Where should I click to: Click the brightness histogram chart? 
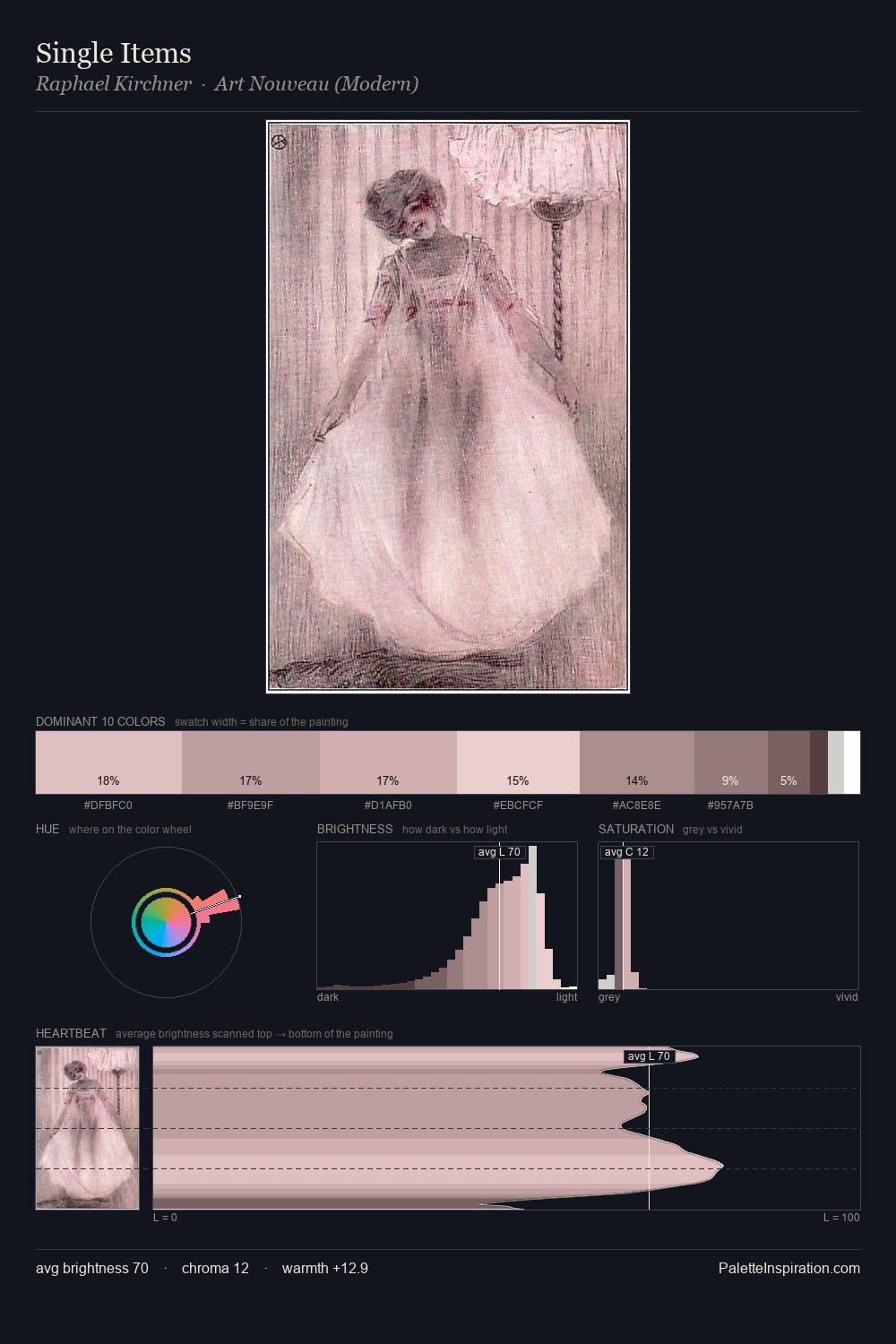coord(447,916)
